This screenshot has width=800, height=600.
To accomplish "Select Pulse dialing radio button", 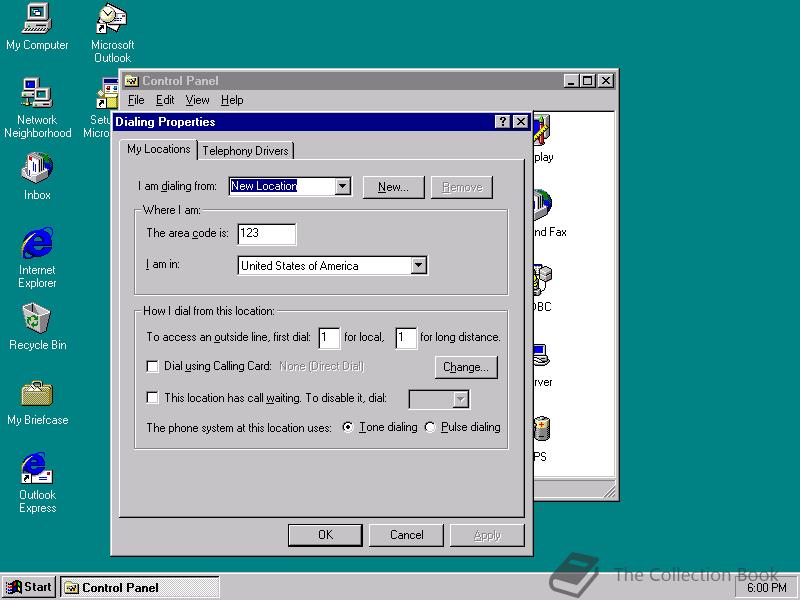I will 430,427.
